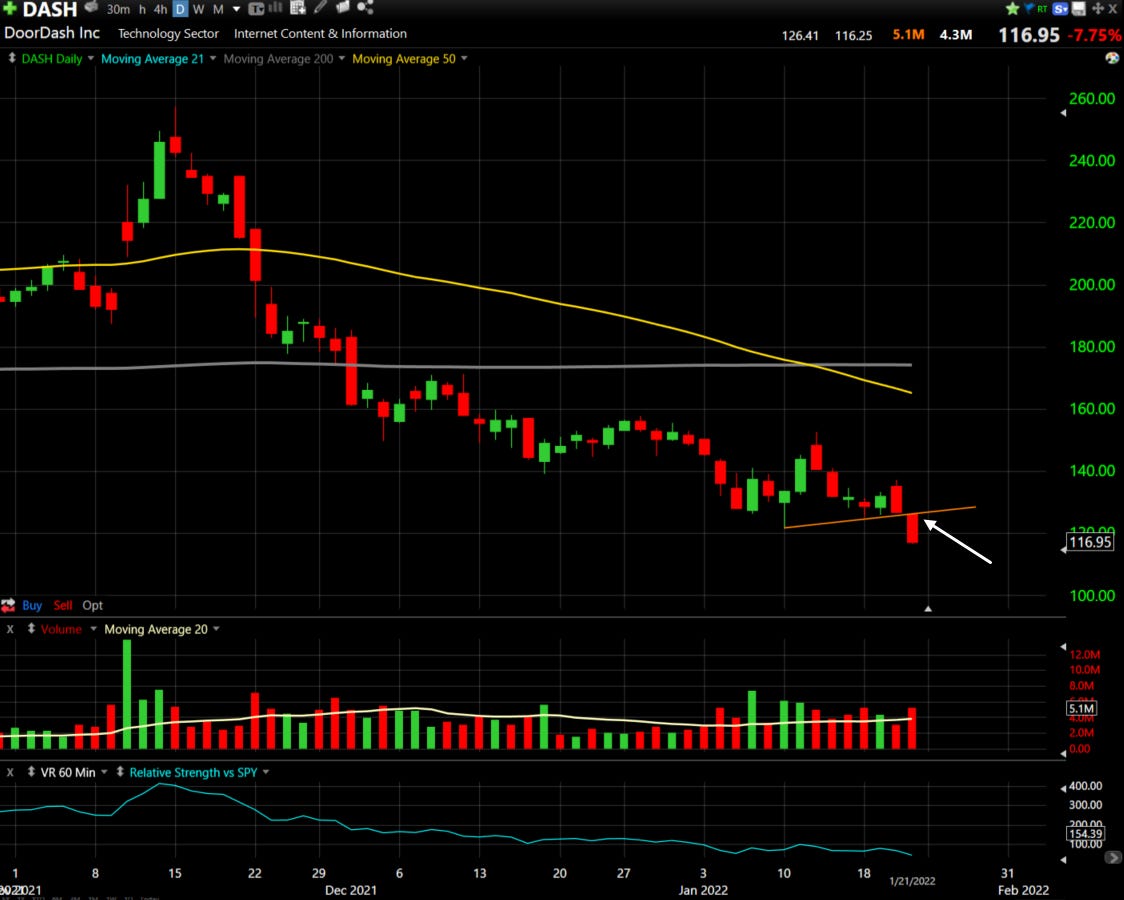Viewport: 1124px width, 900px height.
Task: Expand the Moving Average 50 dropdown
Action: pos(464,59)
